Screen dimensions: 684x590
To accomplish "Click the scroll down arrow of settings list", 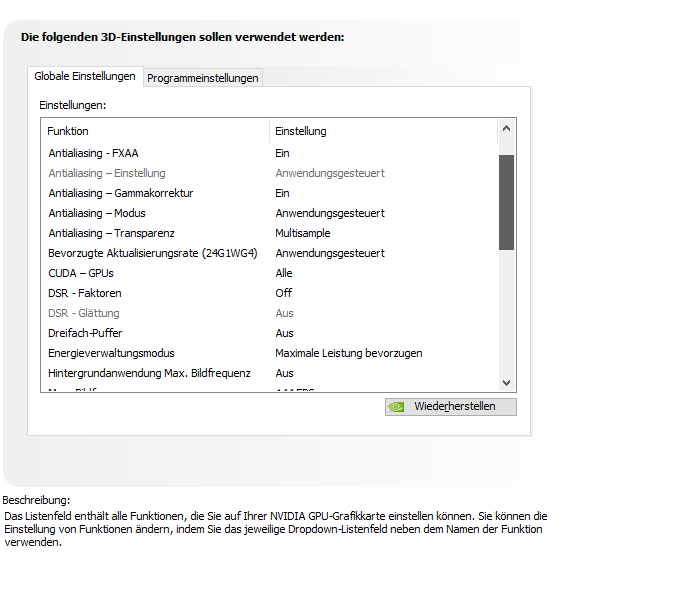I will point(506,383).
